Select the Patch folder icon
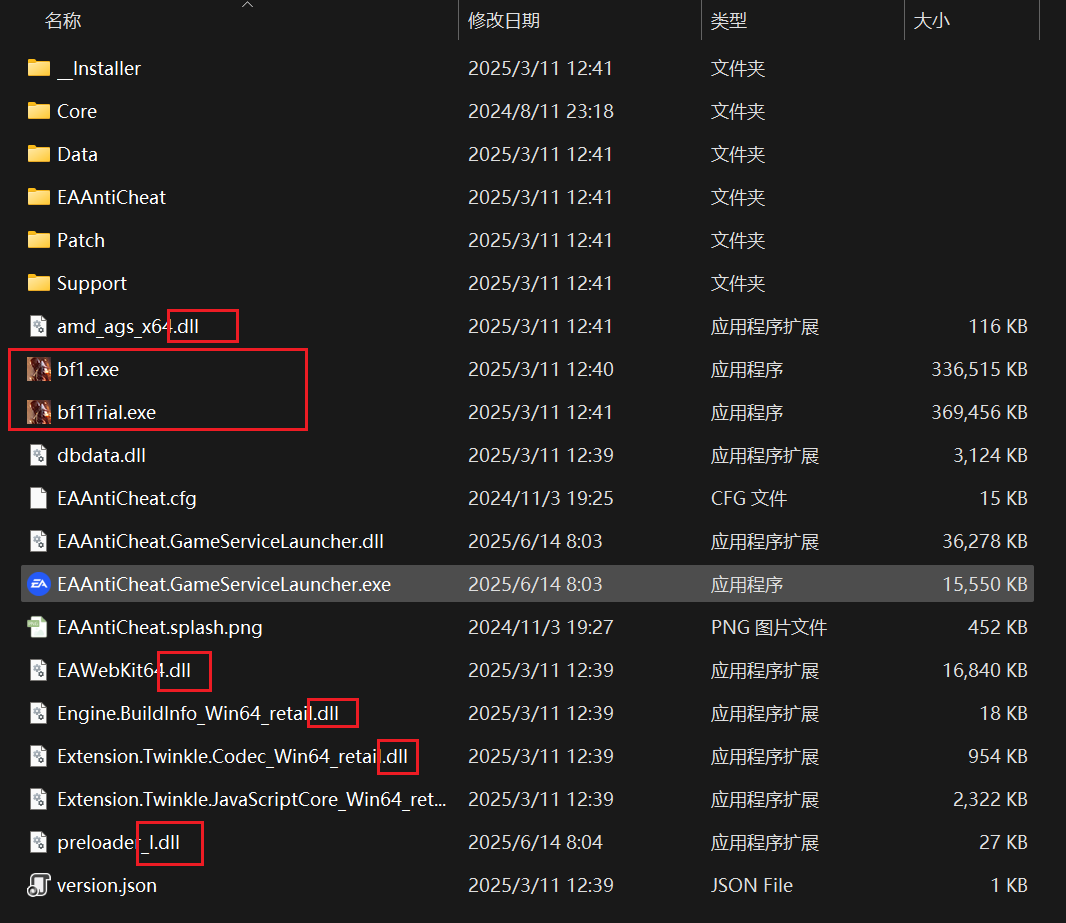 pos(39,240)
